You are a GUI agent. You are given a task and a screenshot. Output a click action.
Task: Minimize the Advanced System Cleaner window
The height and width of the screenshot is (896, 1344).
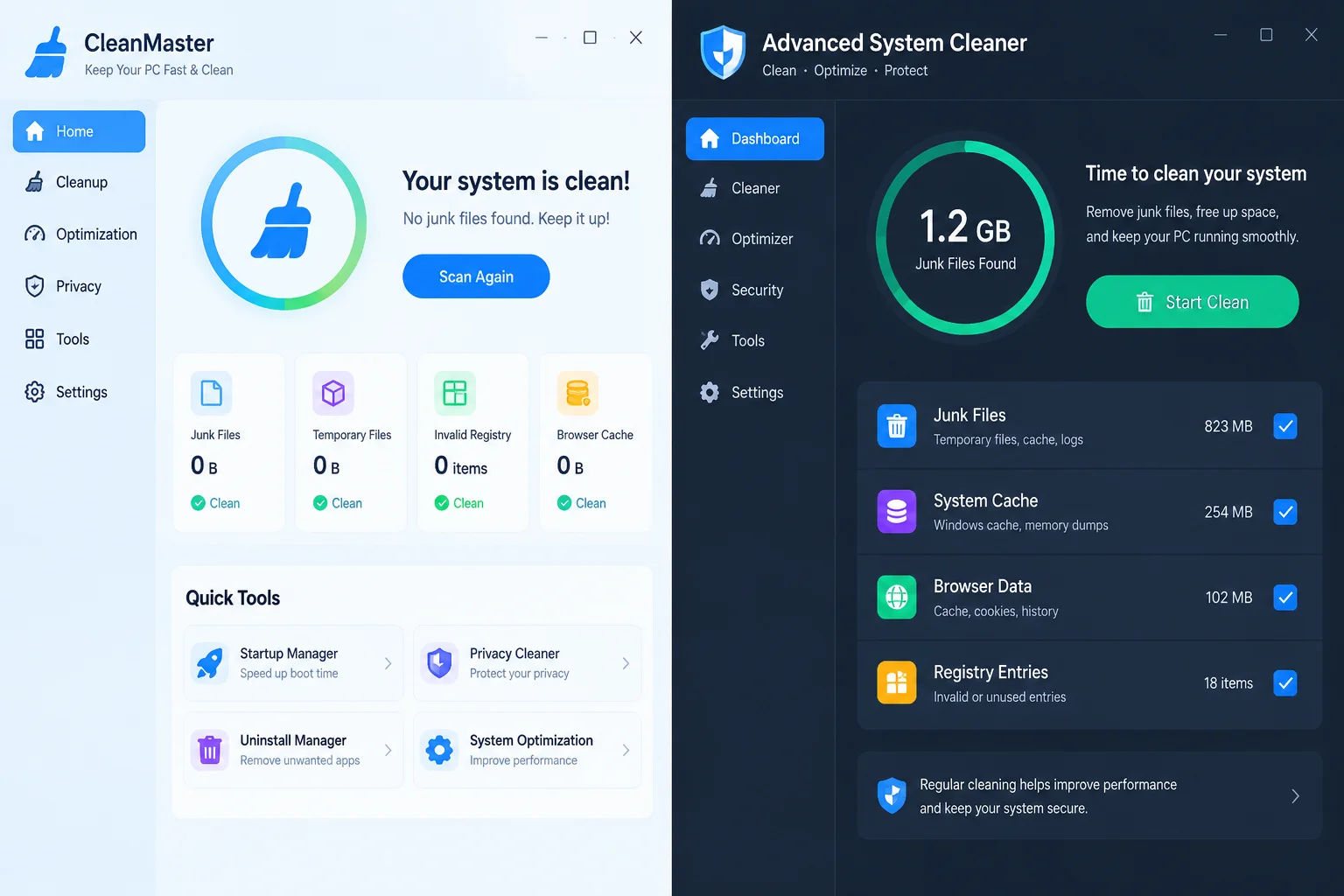[1221, 35]
